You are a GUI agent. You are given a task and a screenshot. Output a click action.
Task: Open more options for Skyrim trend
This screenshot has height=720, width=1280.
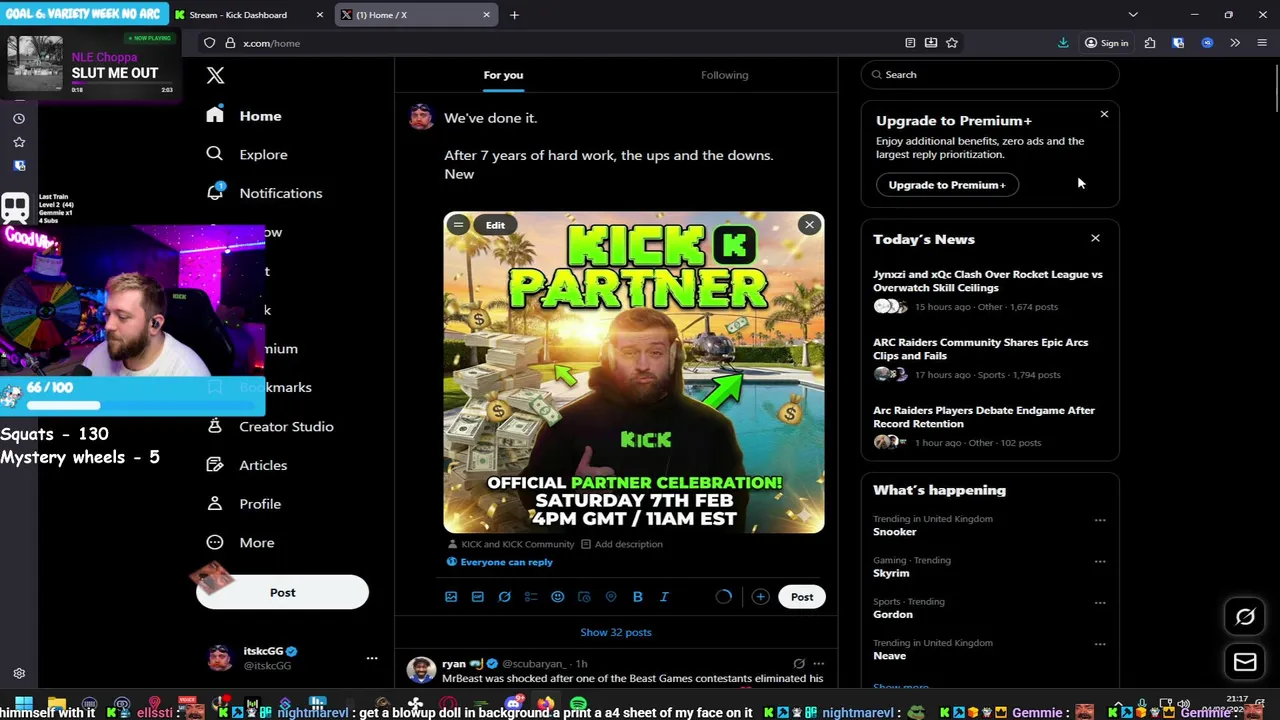(1100, 562)
